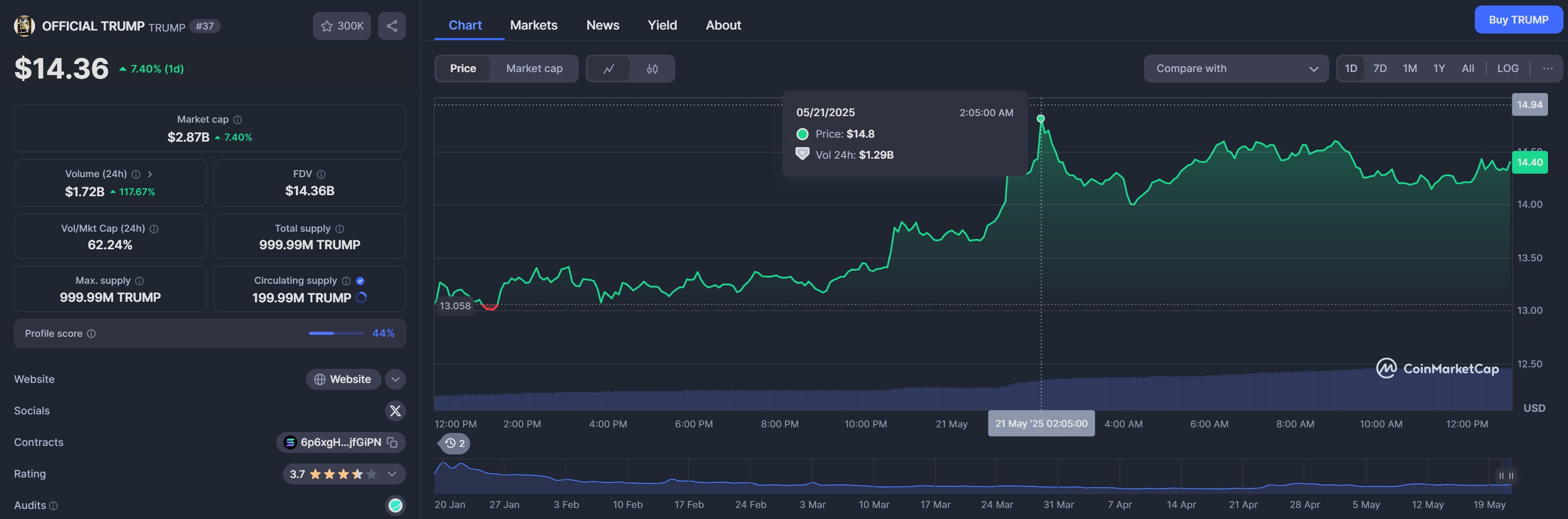Click the OFFICIAL TRUMP coin logo
This screenshot has width=1568, height=519.
pyautogui.click(x=25, y=26)
